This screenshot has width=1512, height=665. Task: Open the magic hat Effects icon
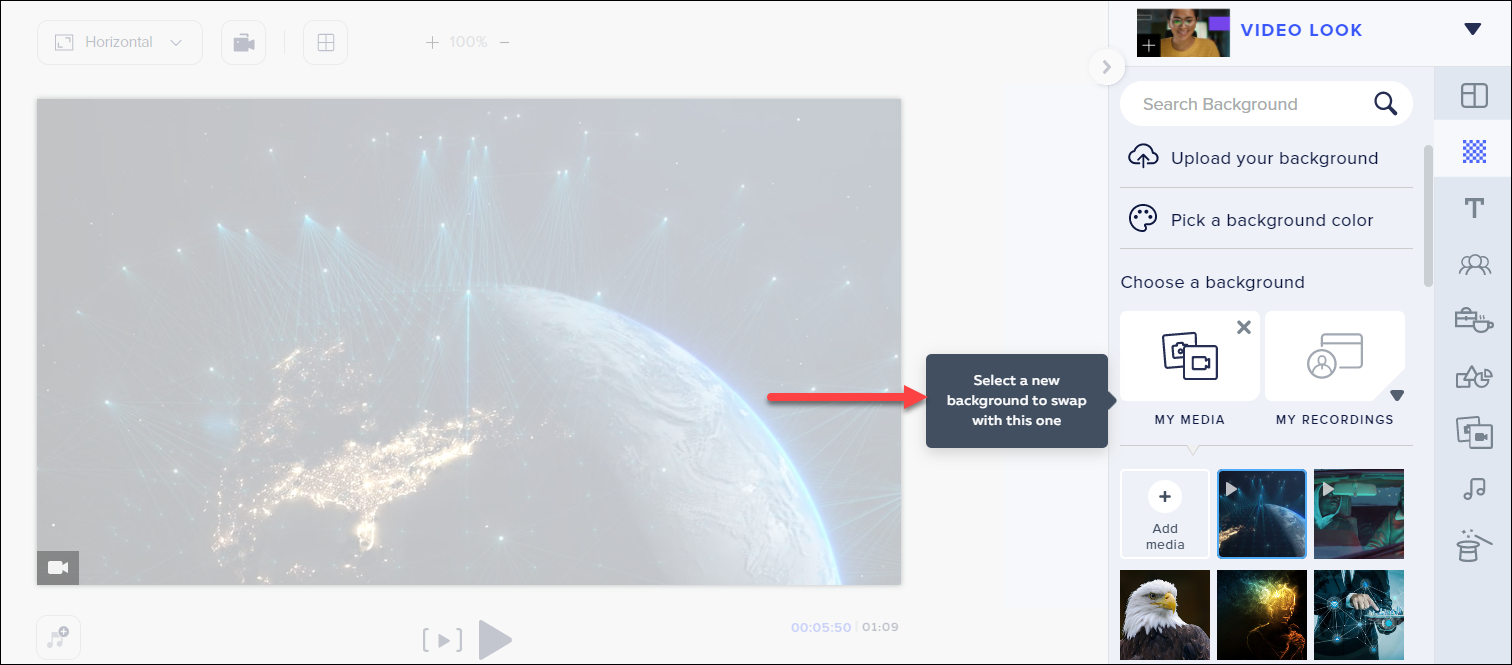pos(1473,546)
